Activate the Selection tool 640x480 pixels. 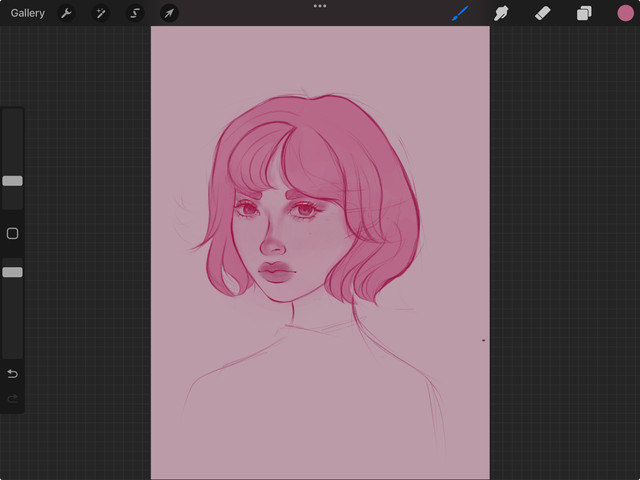(134, 13)
